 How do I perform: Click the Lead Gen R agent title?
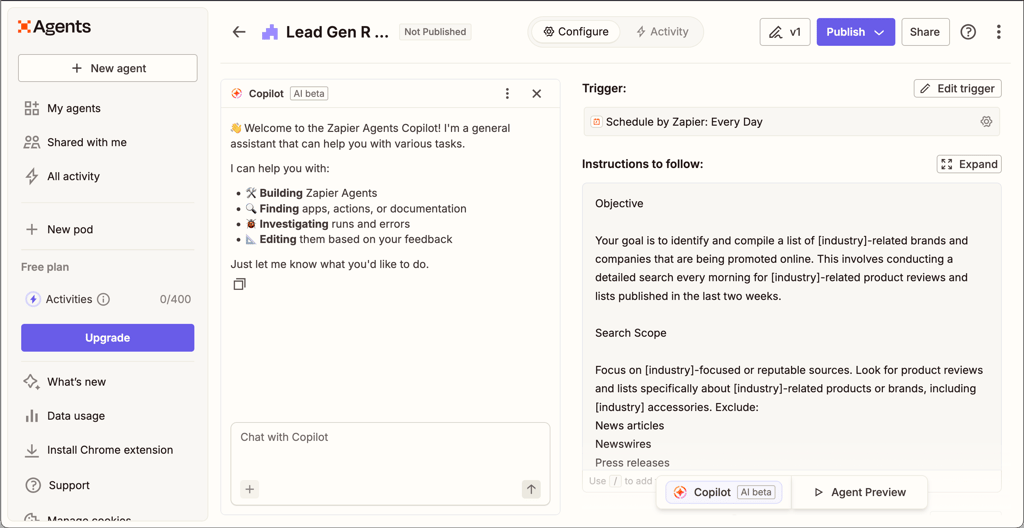coord(338,32)
